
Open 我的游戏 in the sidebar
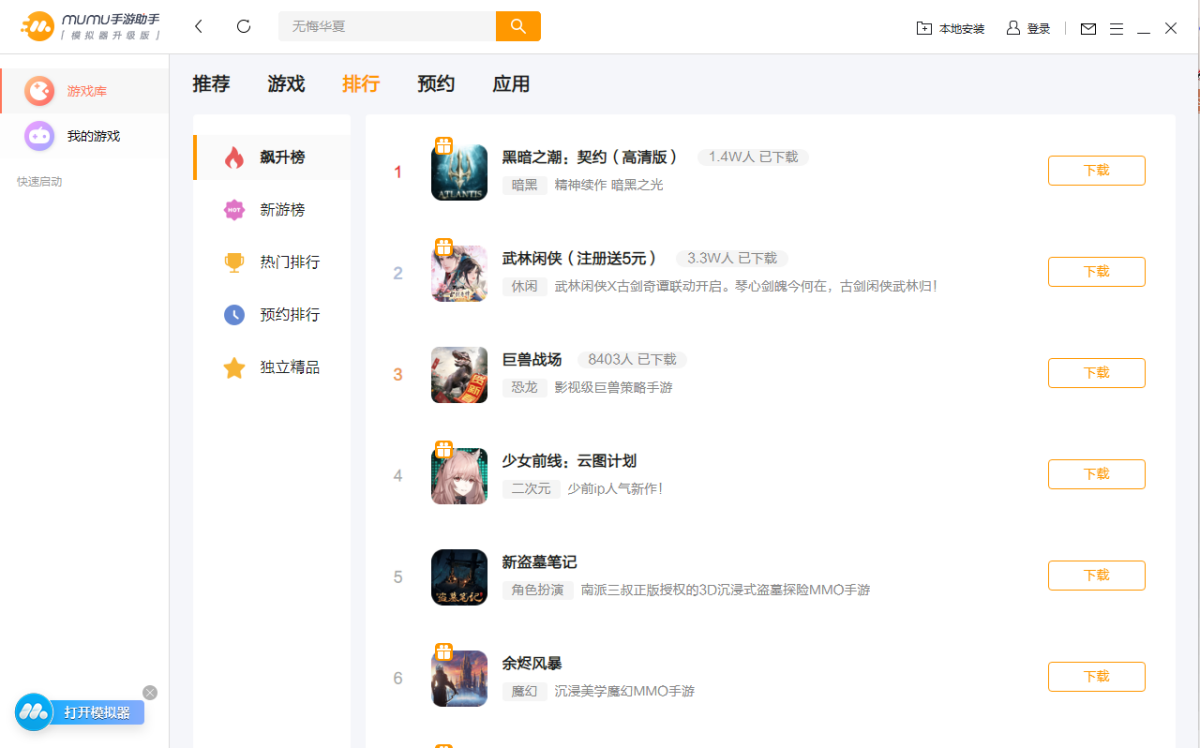tap(38, 136)
